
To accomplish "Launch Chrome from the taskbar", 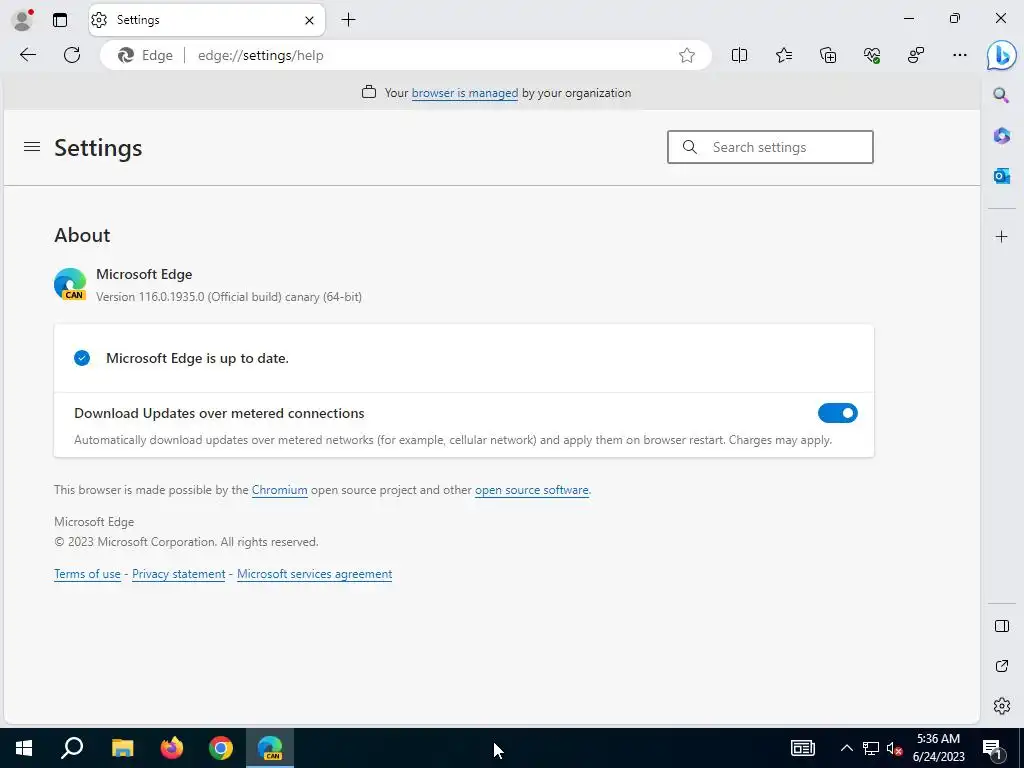I will pos(221,748).
